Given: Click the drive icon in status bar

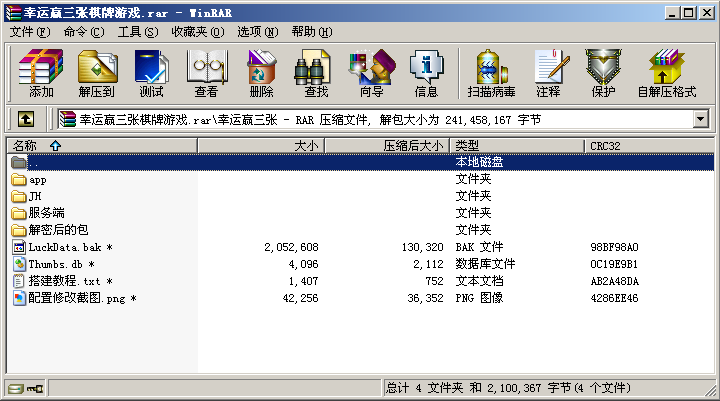Looking at the screenshot, I should point(15,389).
